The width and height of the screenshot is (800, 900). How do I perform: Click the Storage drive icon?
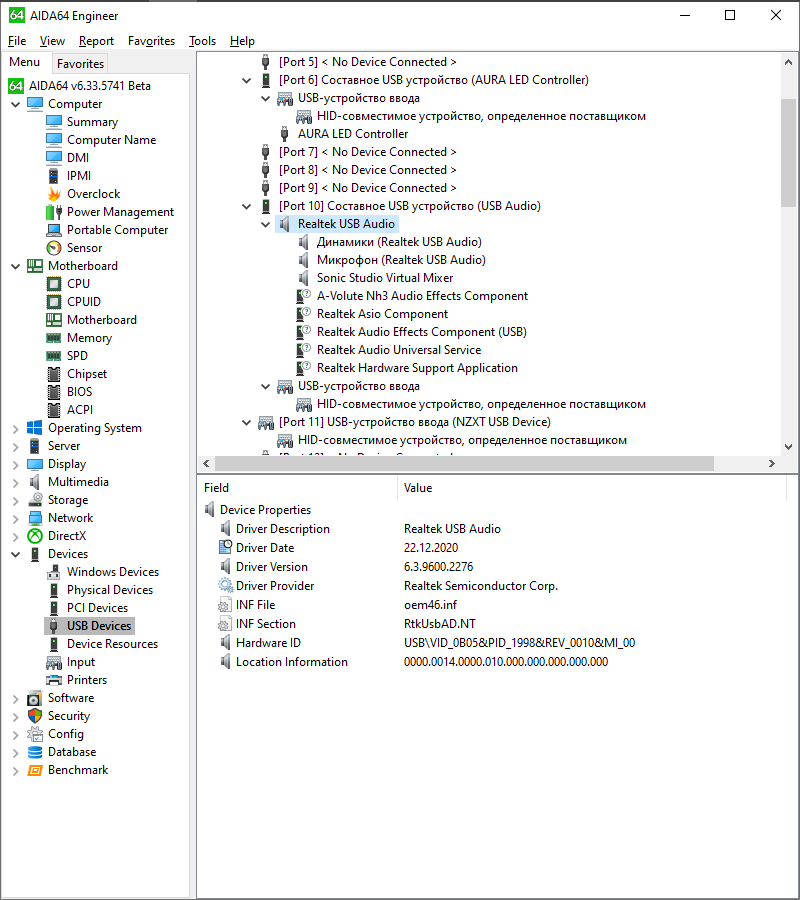click(35, 500)
